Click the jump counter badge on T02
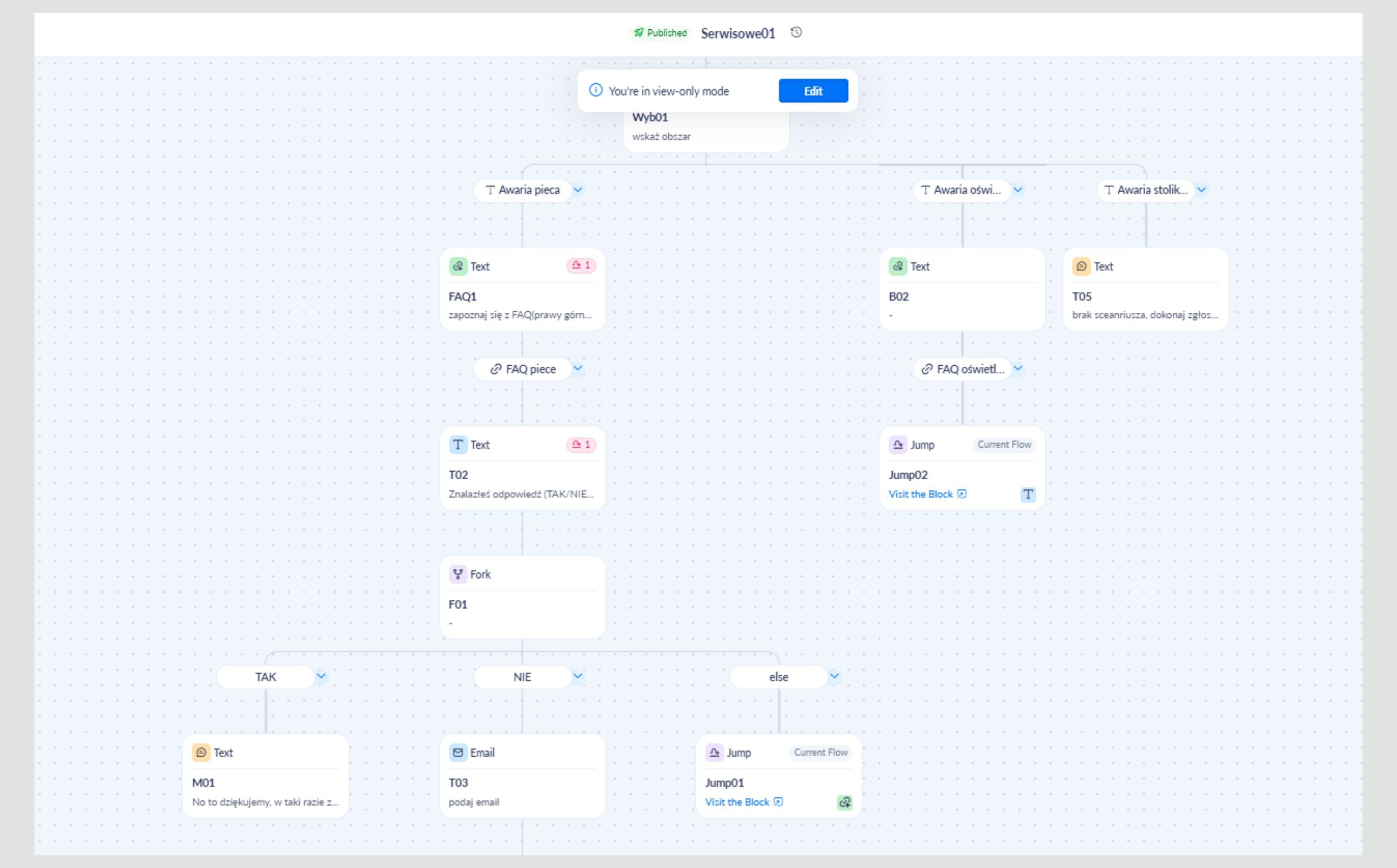The width and height of the screenshot is (1397, 868). pos(581,445)
